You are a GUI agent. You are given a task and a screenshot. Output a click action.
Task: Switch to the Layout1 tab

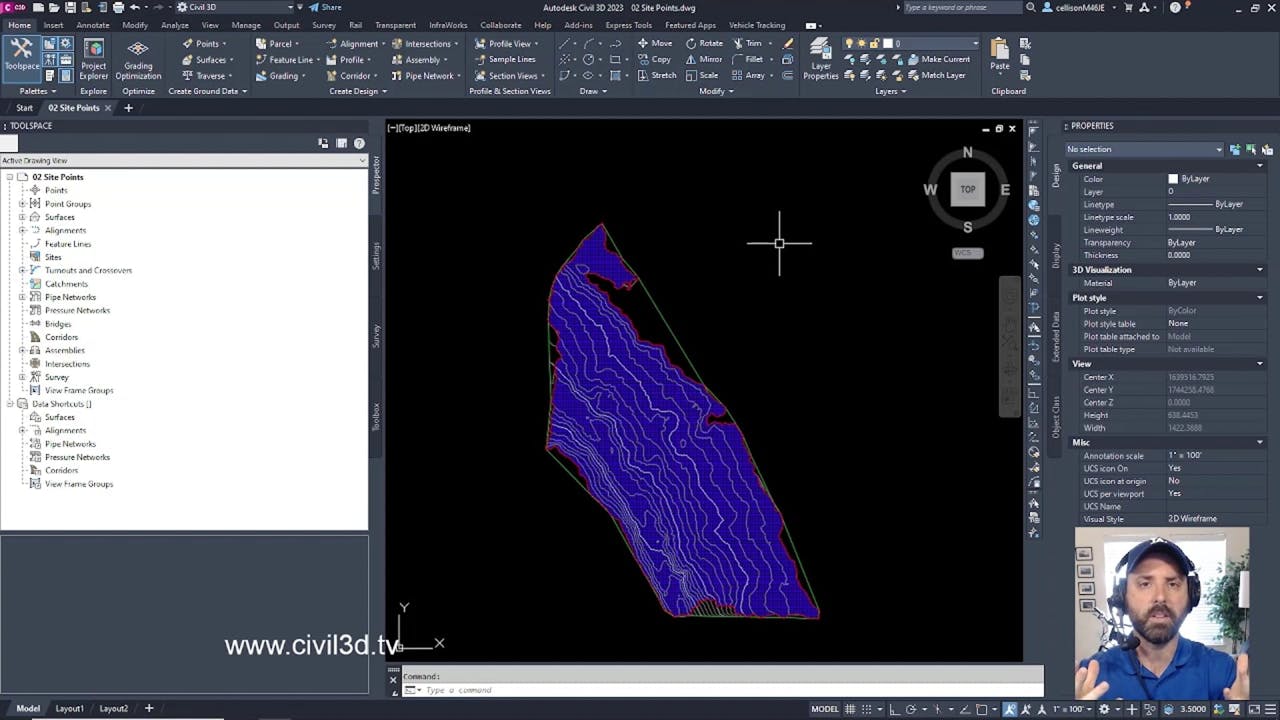[x=69, y=708]
